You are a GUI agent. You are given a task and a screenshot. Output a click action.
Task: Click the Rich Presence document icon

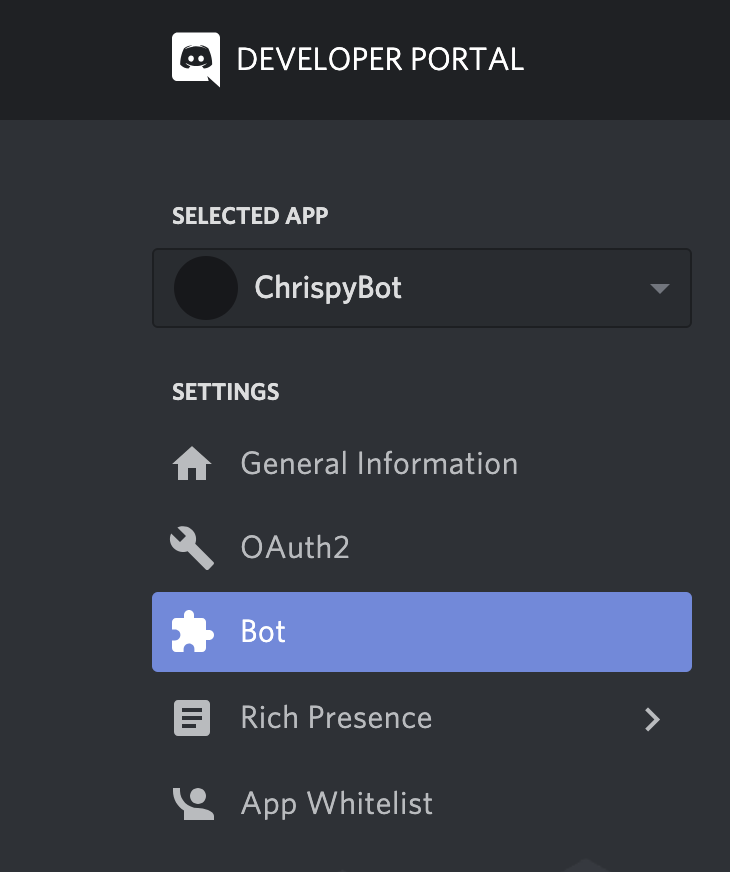coord(192,718)
